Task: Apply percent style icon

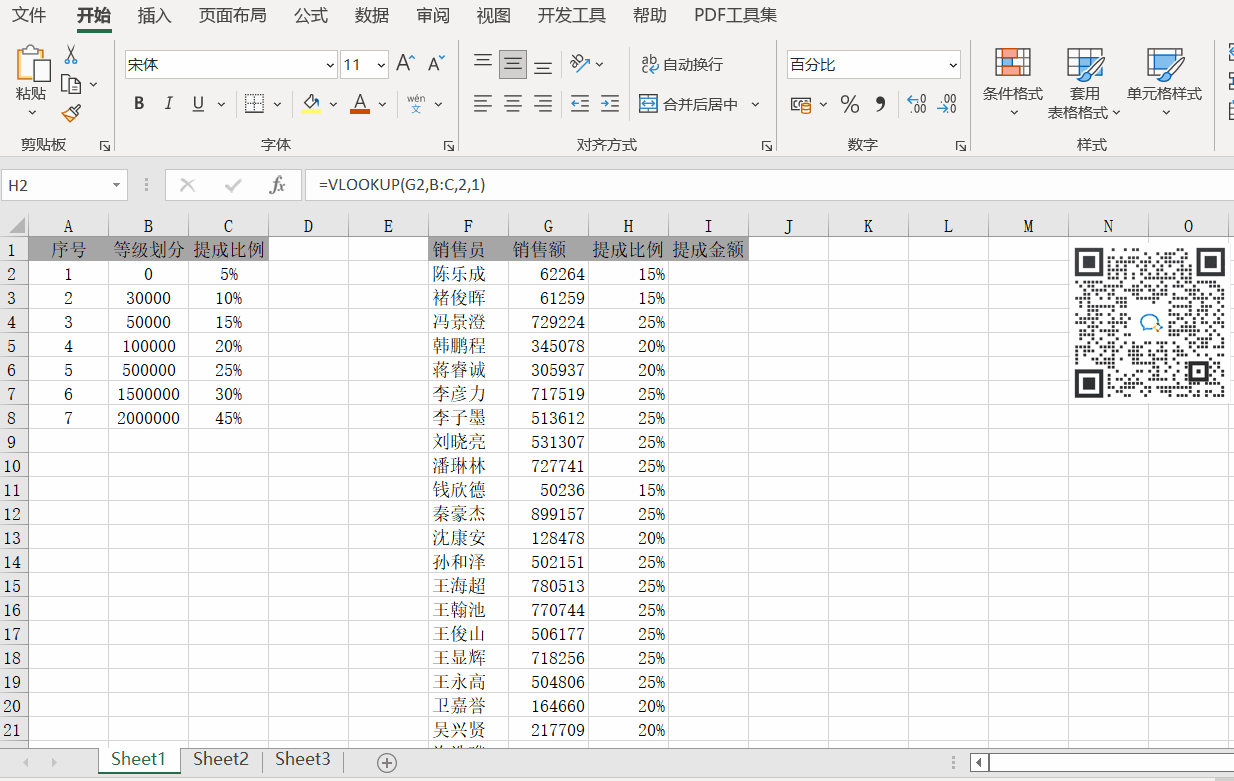Action: [850, 104]
